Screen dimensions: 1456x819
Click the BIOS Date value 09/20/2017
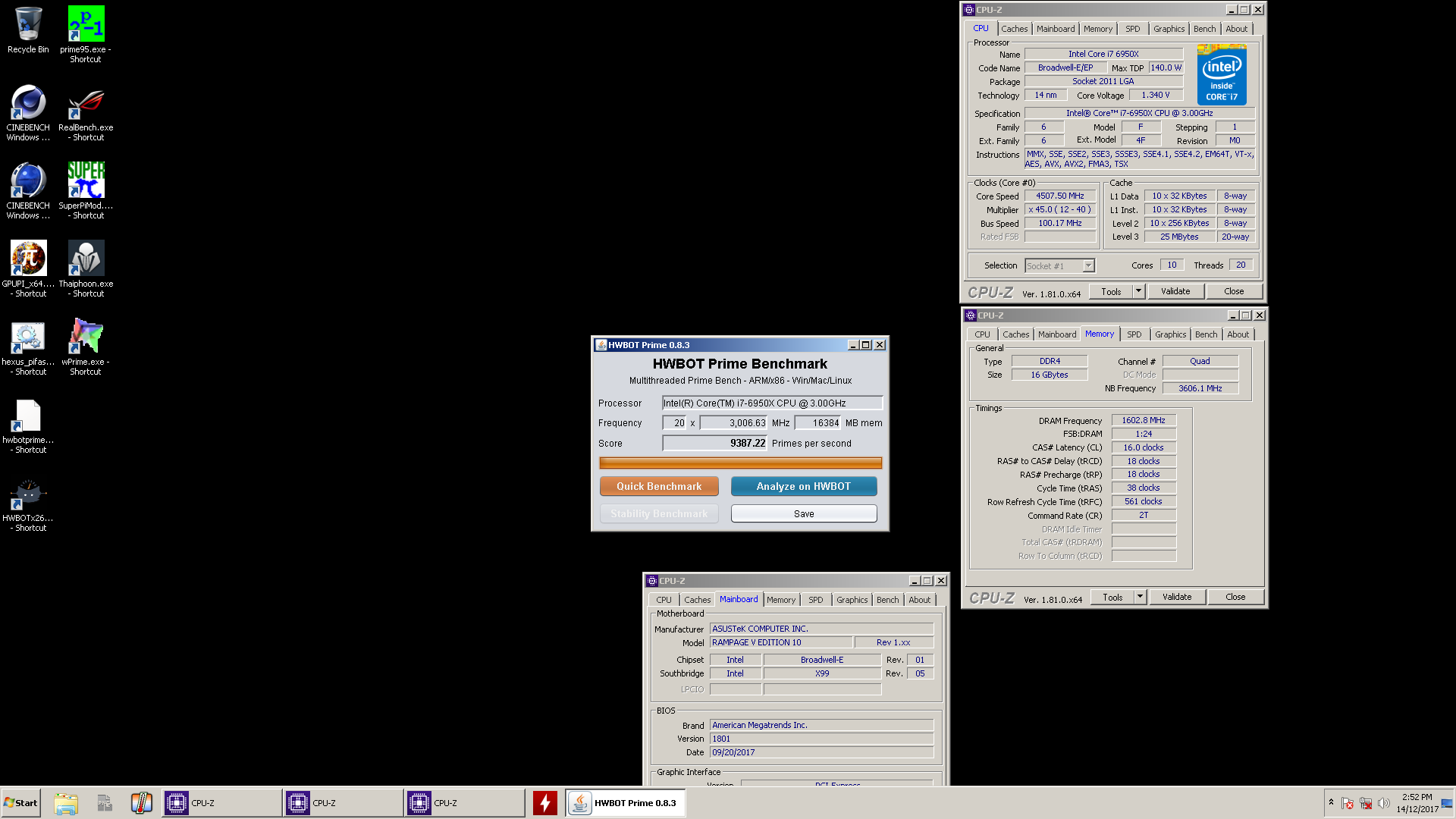(x=821, y=752)
